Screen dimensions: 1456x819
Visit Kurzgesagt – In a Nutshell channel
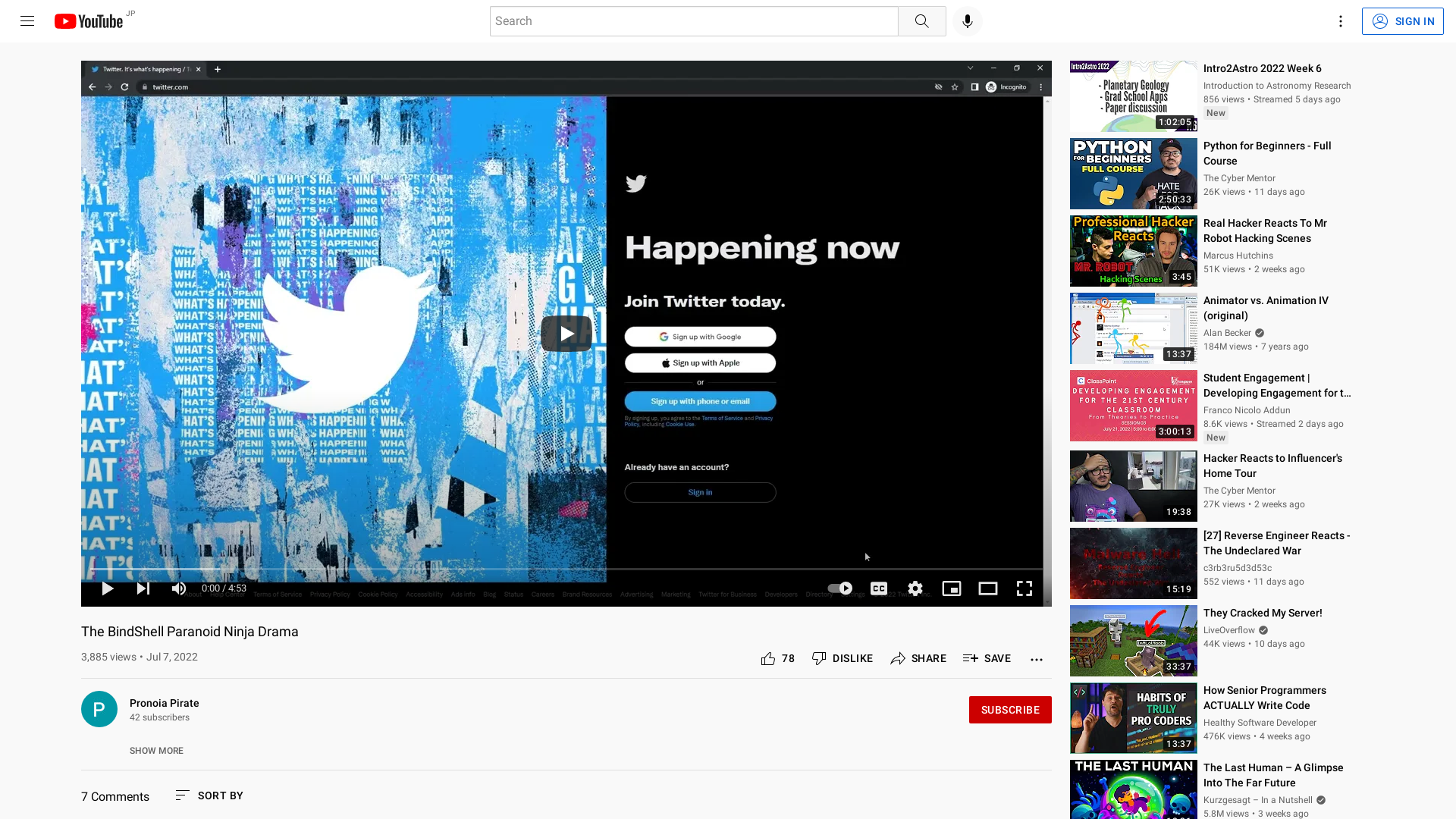(1257, 800)
